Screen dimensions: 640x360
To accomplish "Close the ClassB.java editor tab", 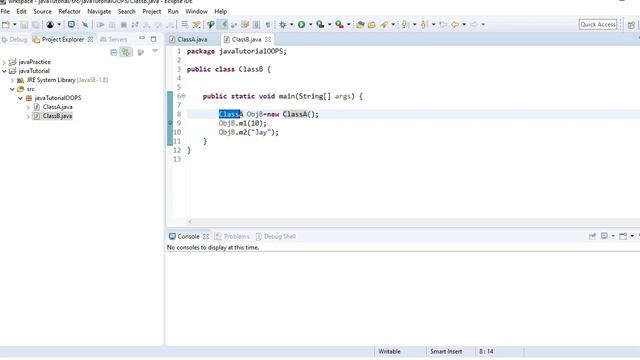I will [268, 40].
